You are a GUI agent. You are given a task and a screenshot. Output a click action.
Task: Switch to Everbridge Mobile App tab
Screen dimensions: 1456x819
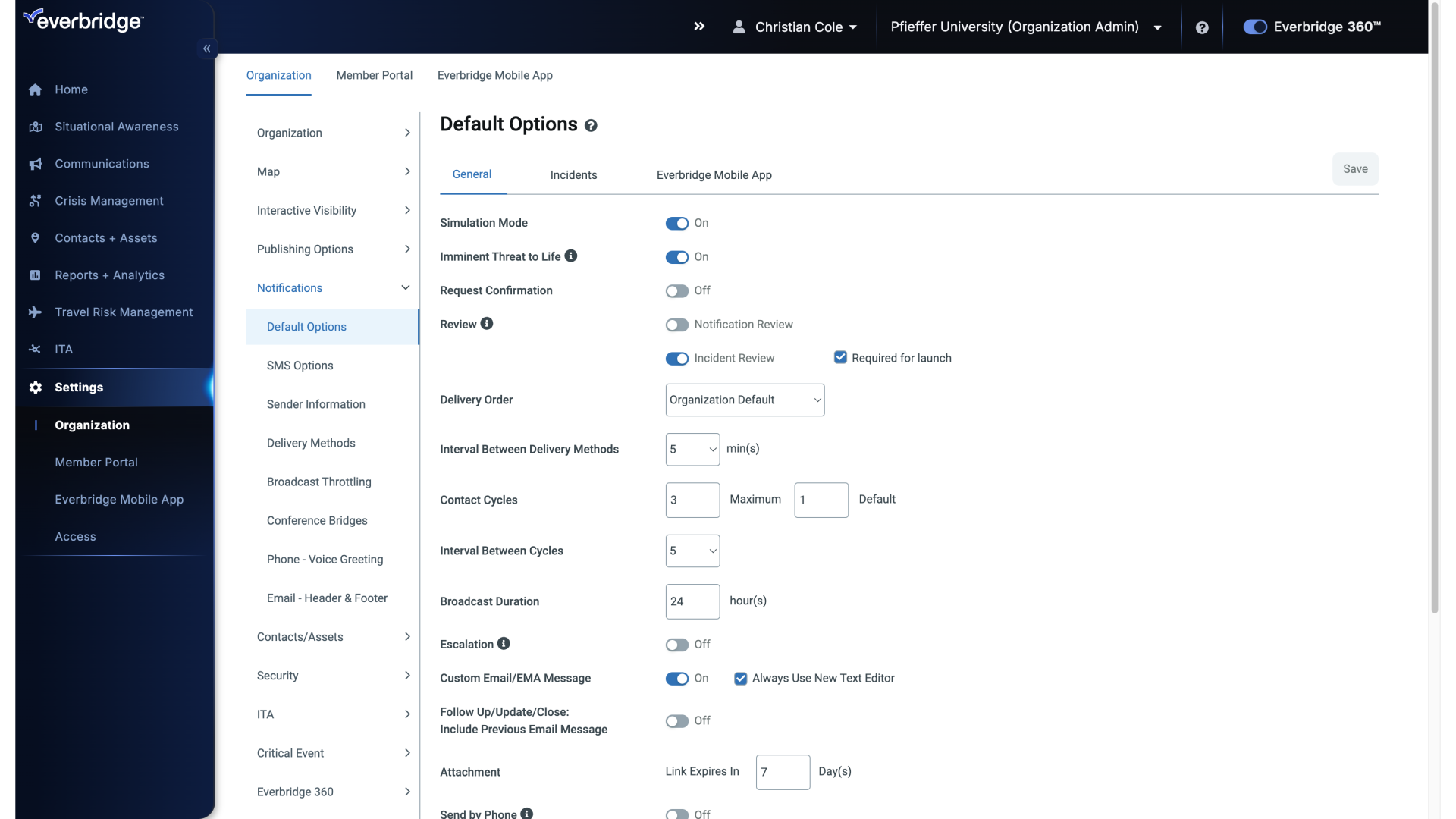click(714, 174)
